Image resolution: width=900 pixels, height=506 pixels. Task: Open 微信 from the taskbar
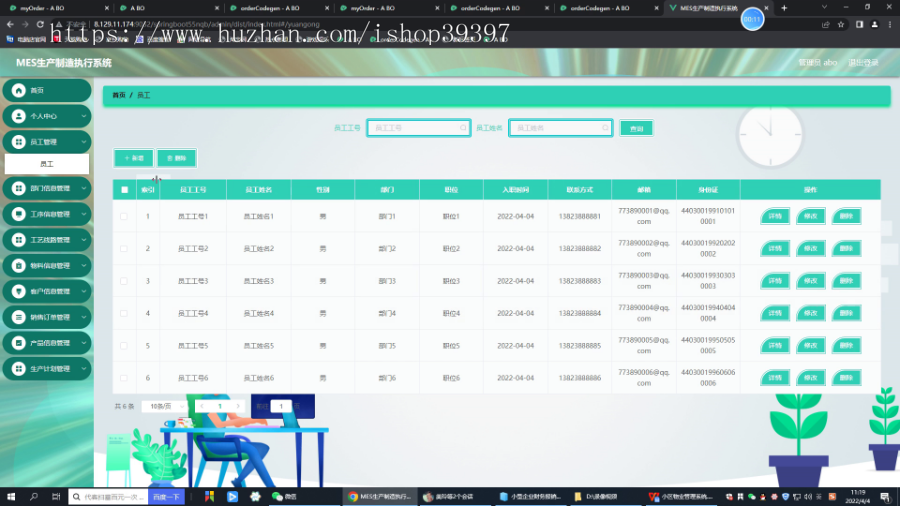point(284,497)
